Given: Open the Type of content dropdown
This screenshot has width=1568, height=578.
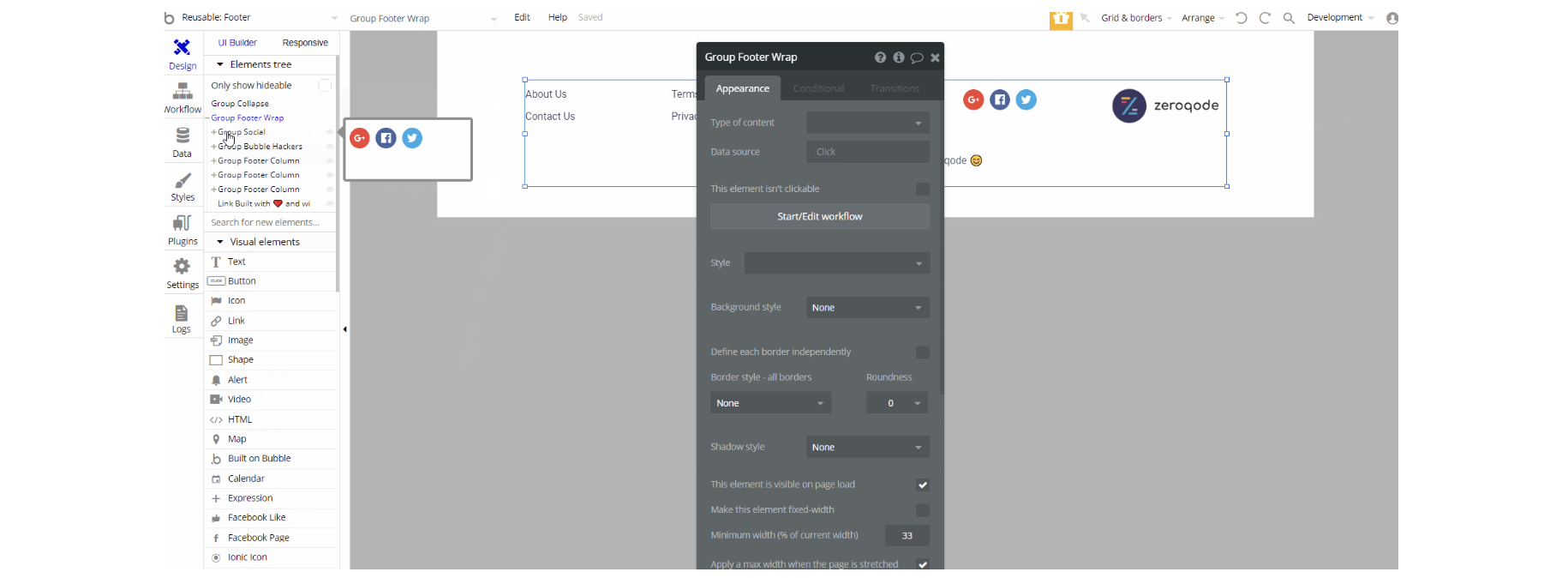Looking at the screenshot, I should pos(868,123).
